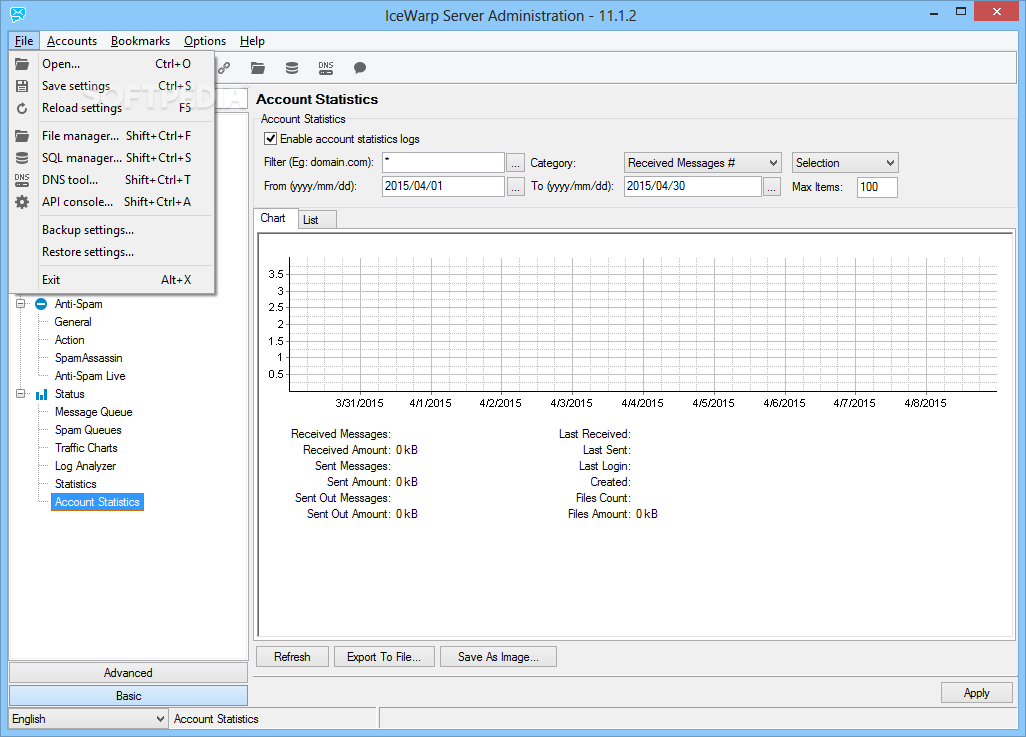Viewport: 1026px width, 737px height.
Task: Collapse the Anti-Spam tree node
Action: pyautogui.click(x=20, y=304)
